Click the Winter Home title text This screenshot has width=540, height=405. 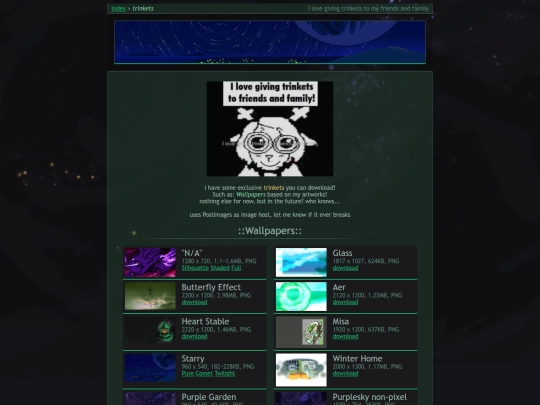[x=357, y=359]
